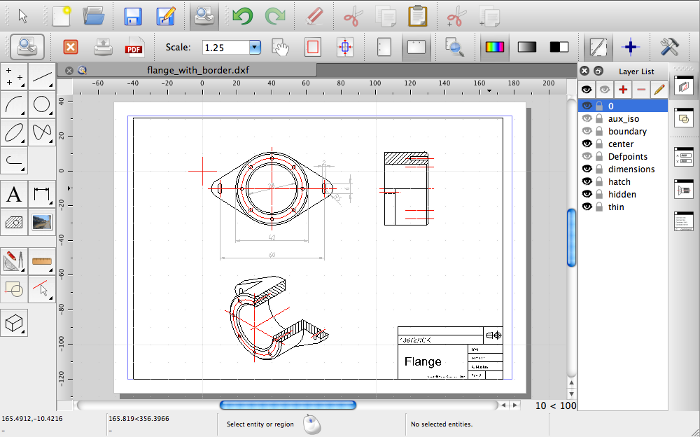Add a new layer with plus icon
The width and height of the screenshot is (700, 437).
(x=623, y=90)
